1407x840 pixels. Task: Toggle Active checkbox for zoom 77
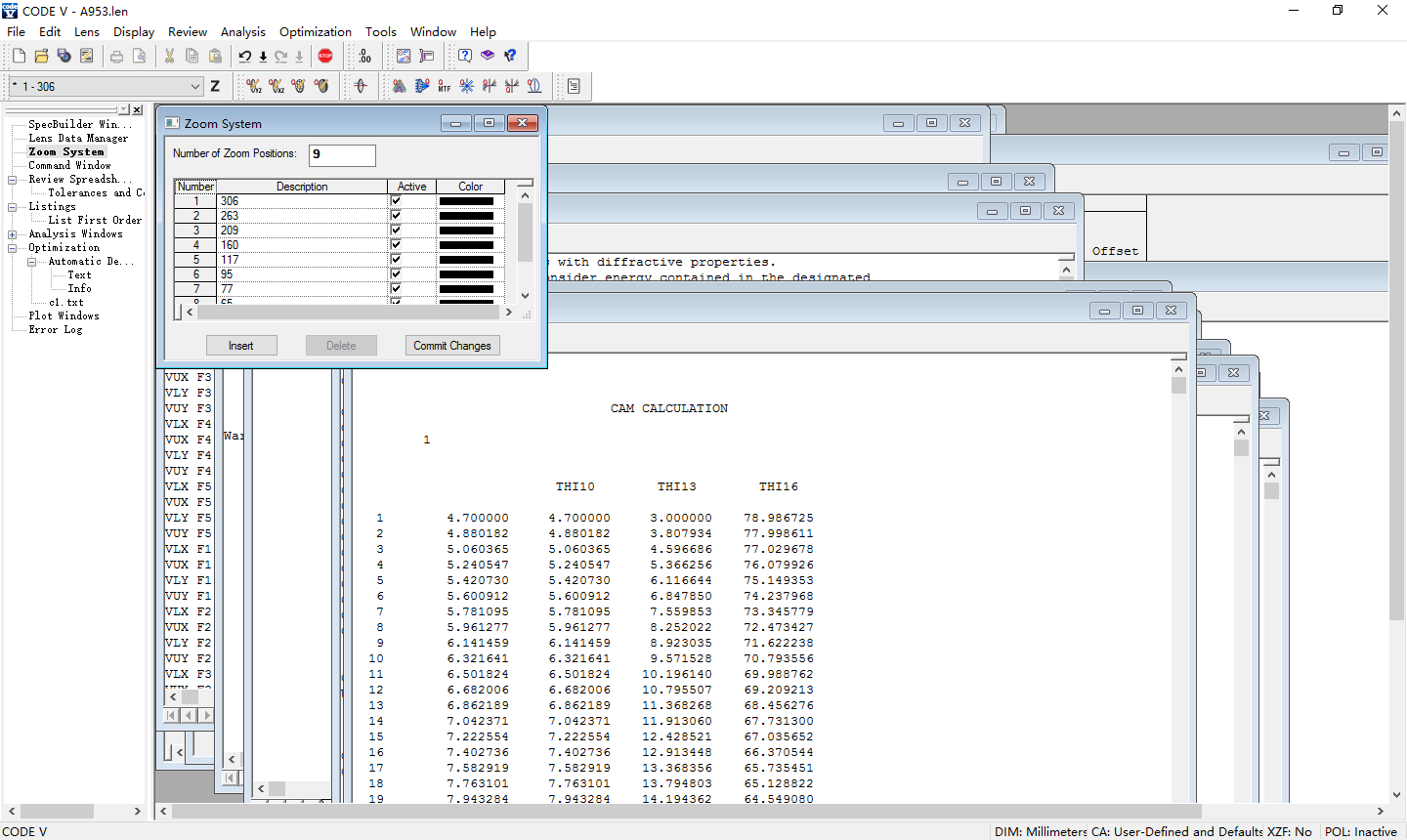tap(396, 289)
